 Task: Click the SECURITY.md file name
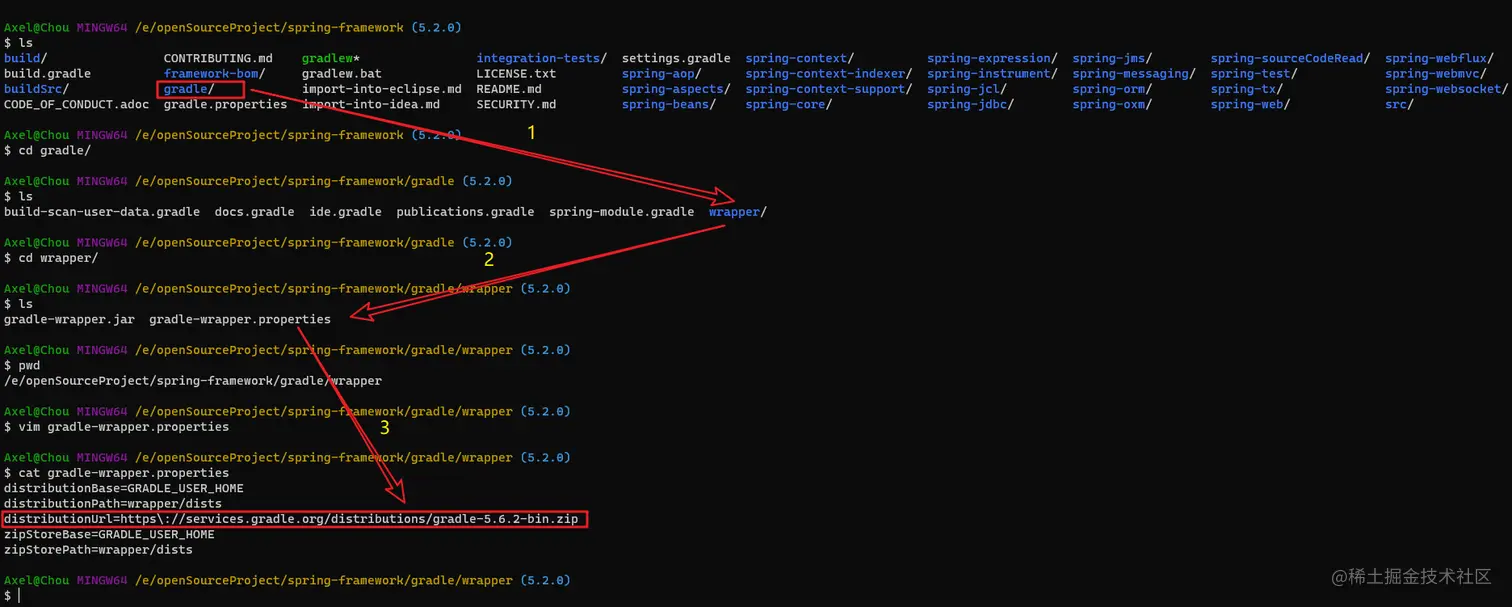coord(516,104)
